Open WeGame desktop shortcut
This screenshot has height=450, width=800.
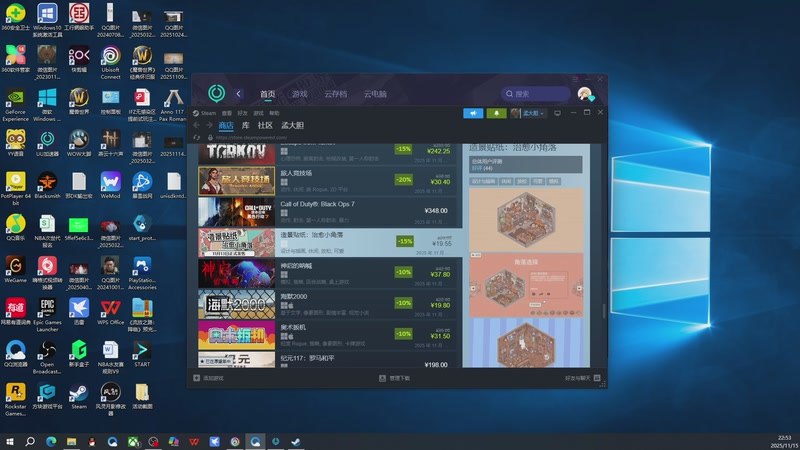(x=15, y=270)
